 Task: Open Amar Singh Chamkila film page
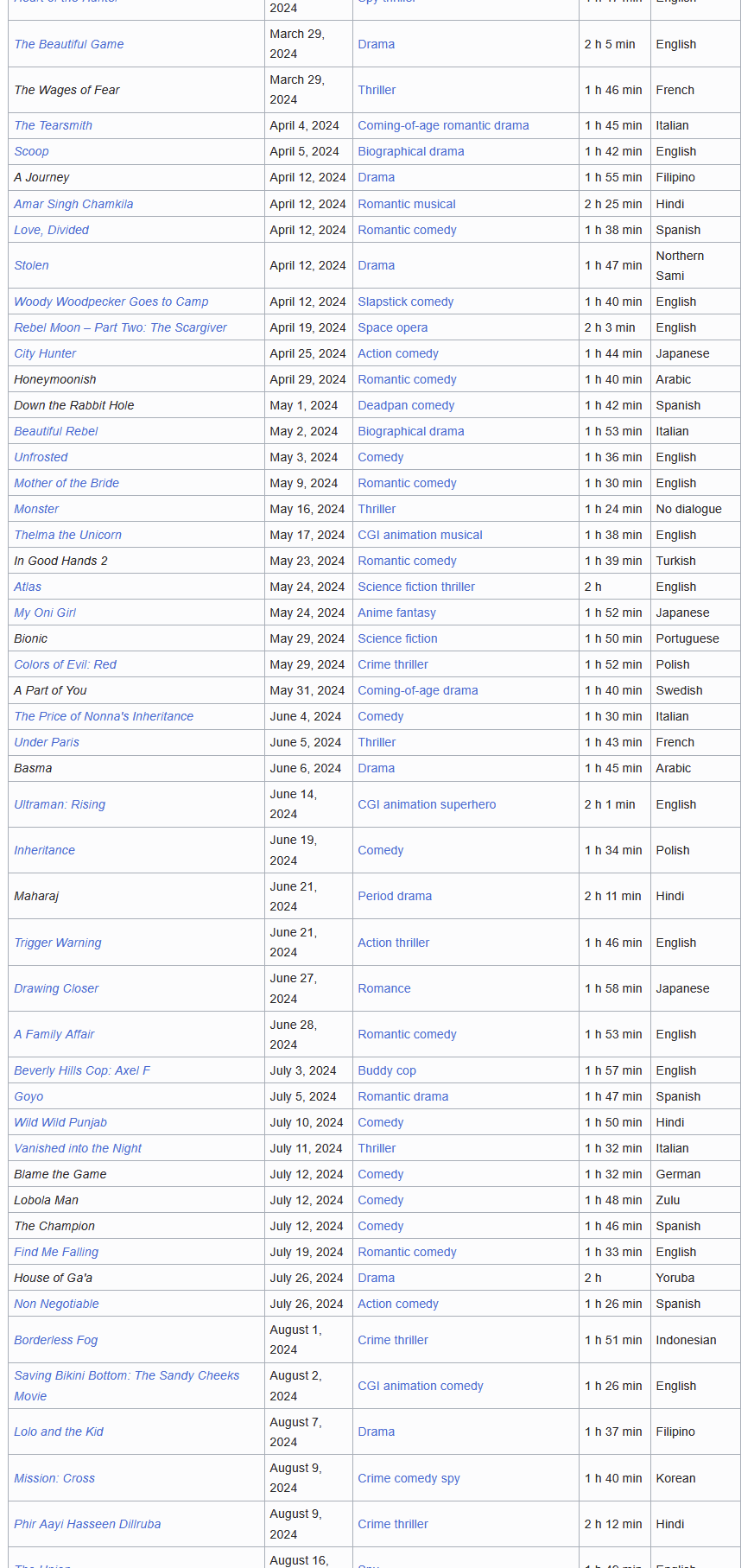[73, 204]
